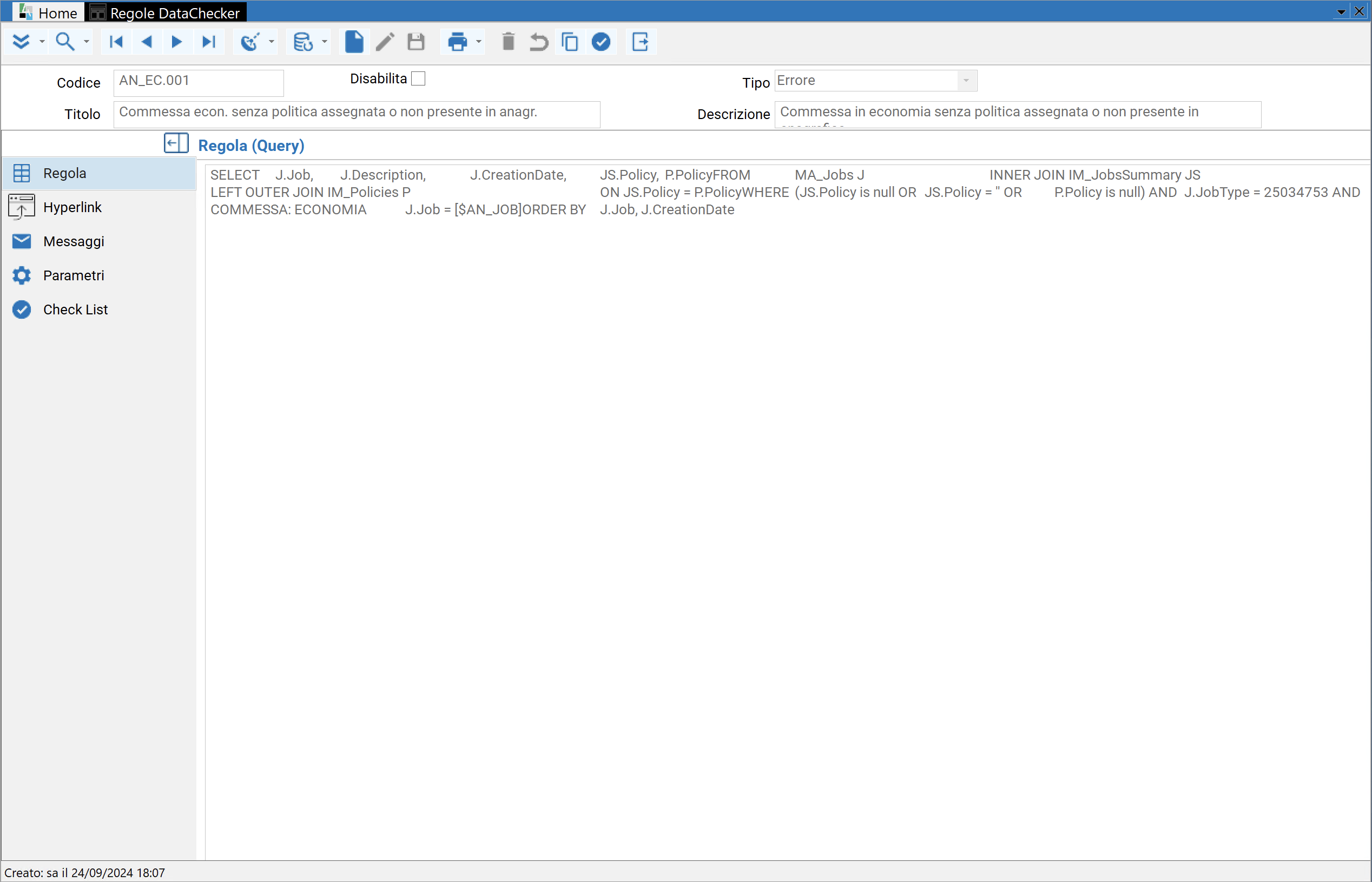This screenshot has width=1372, height=882.
Task: Open the Parametri section label
Action: (x=74, y=275)
